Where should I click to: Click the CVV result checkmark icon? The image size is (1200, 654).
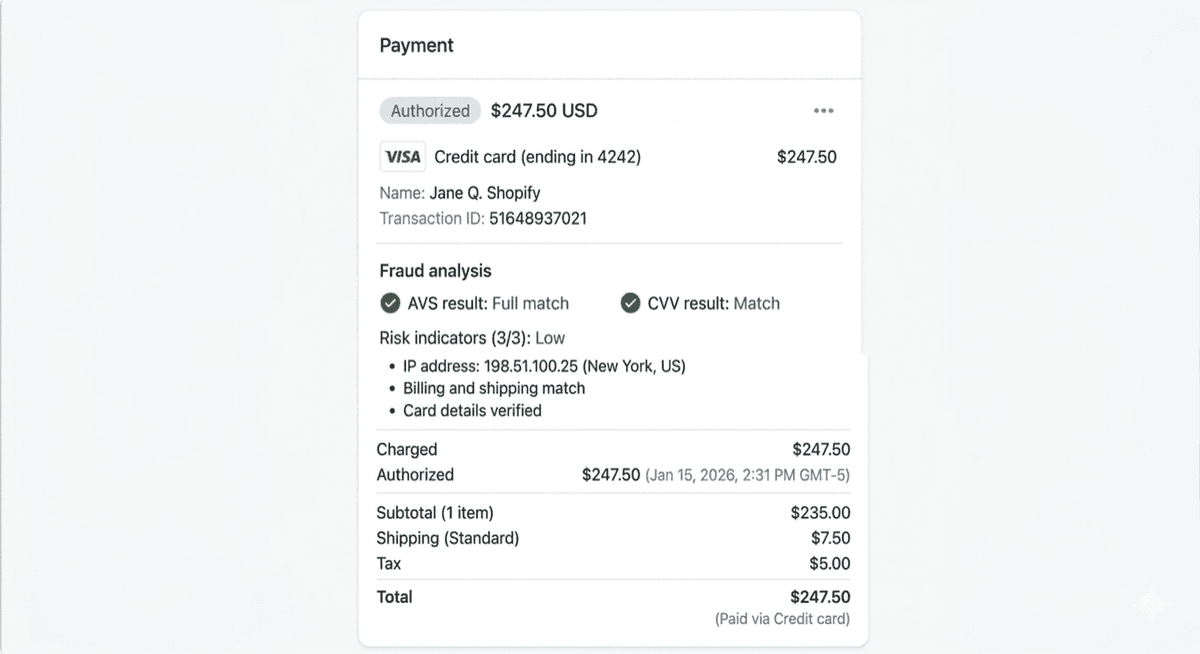(x=631, y=303)
